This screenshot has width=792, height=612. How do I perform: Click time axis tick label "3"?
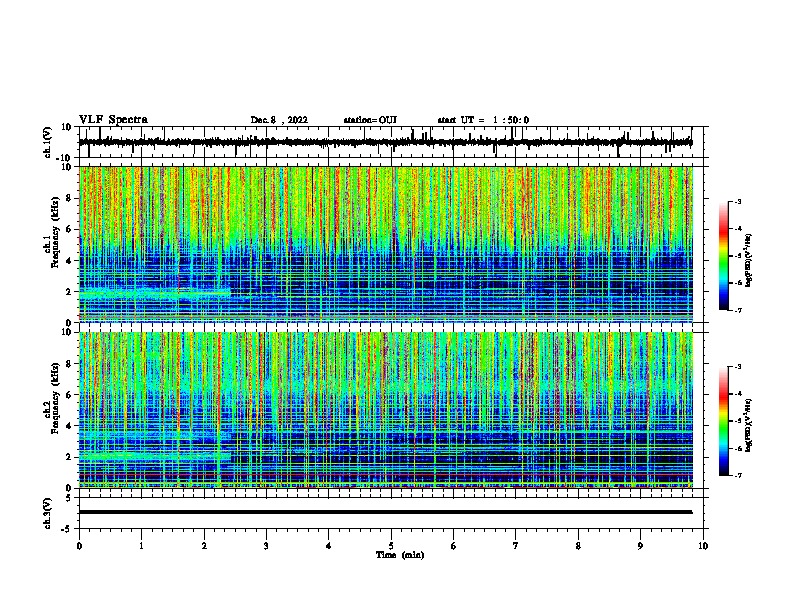point(266,546)
